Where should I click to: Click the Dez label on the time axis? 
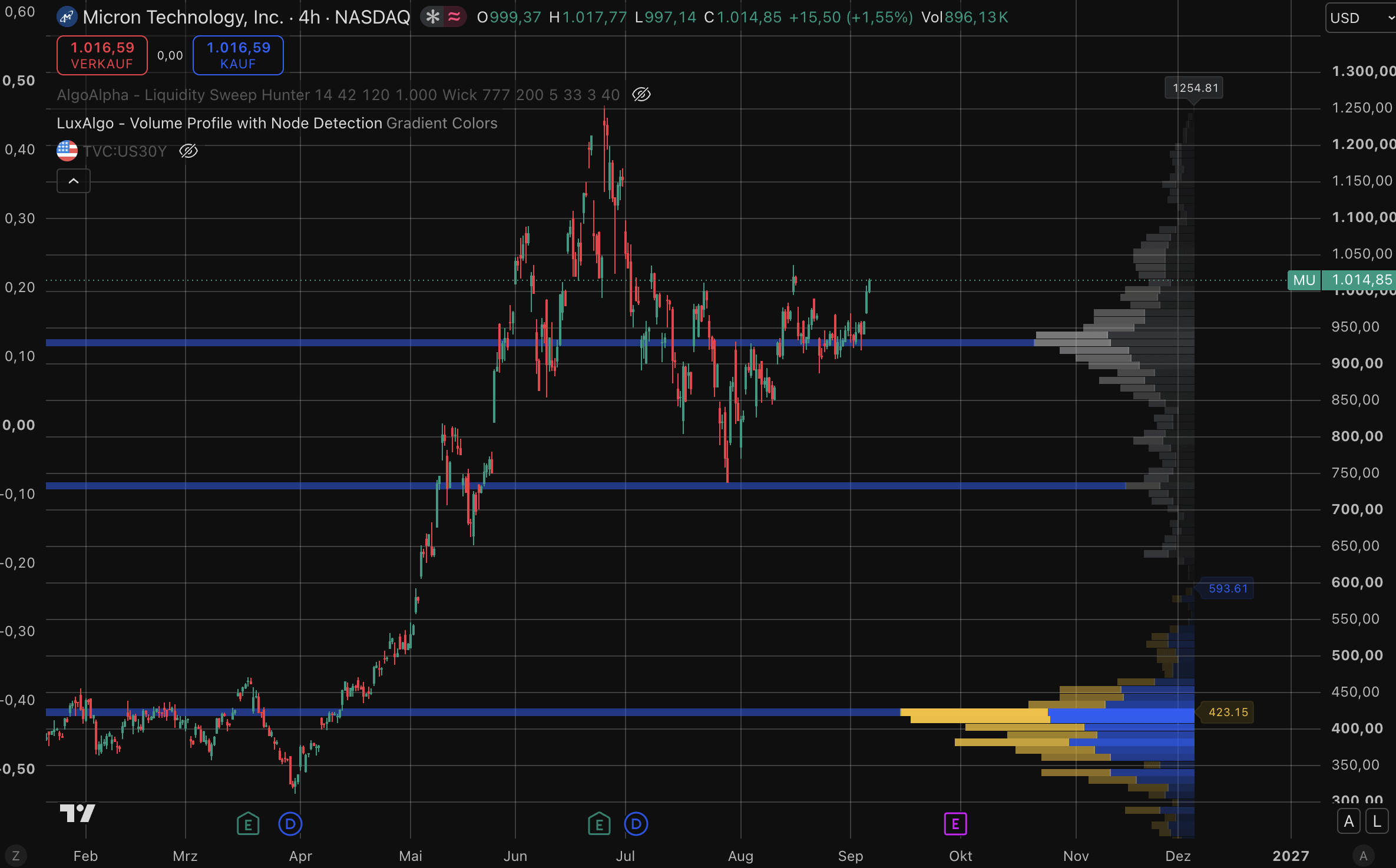point(1178,856)
